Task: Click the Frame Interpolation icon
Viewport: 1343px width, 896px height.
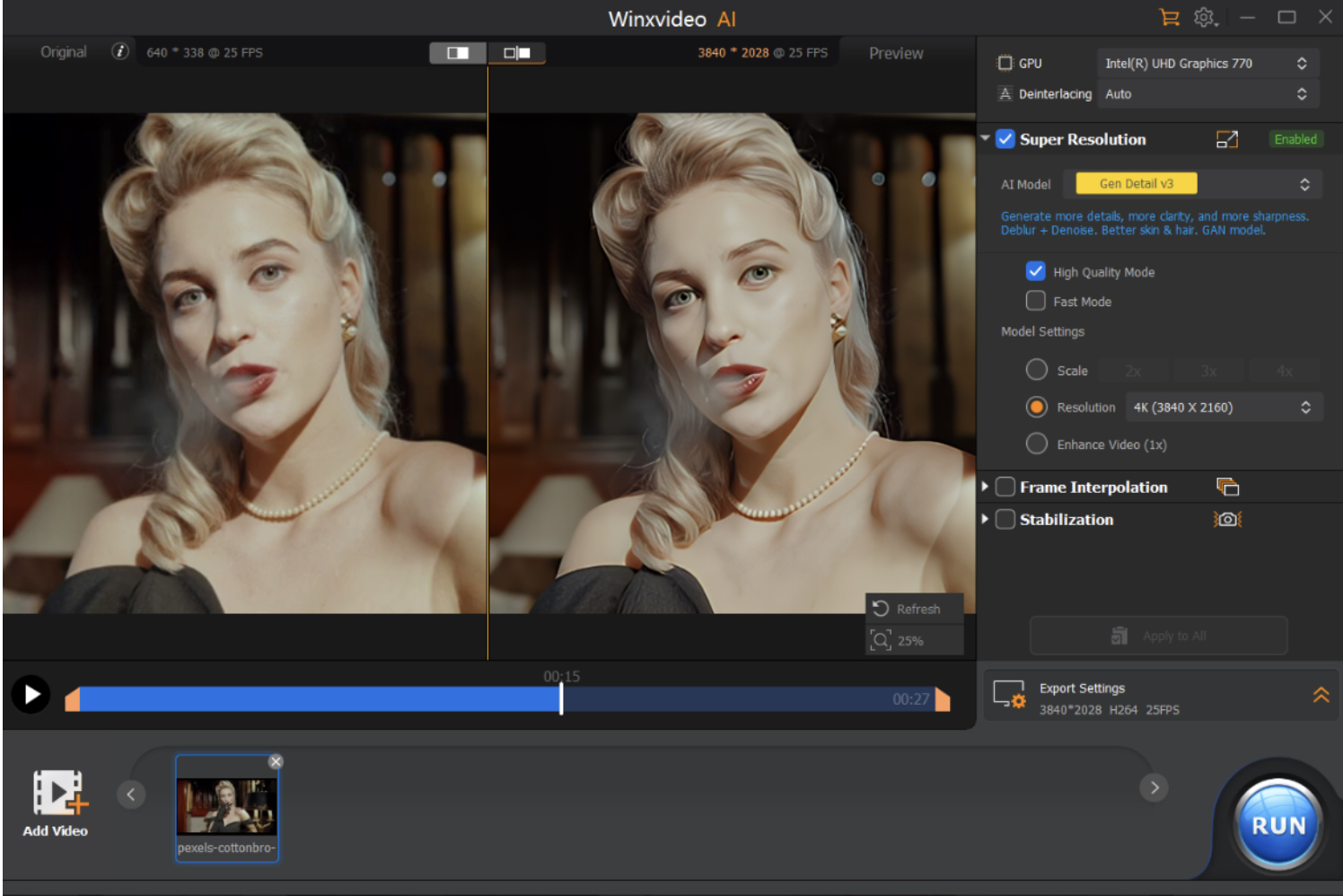Action: [x=1227, y=487]
